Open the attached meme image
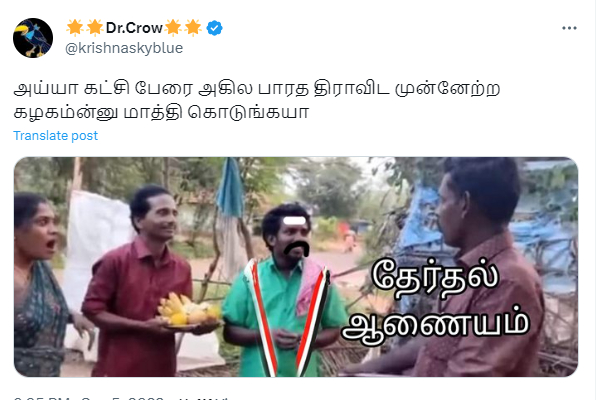 pos(296,267)
